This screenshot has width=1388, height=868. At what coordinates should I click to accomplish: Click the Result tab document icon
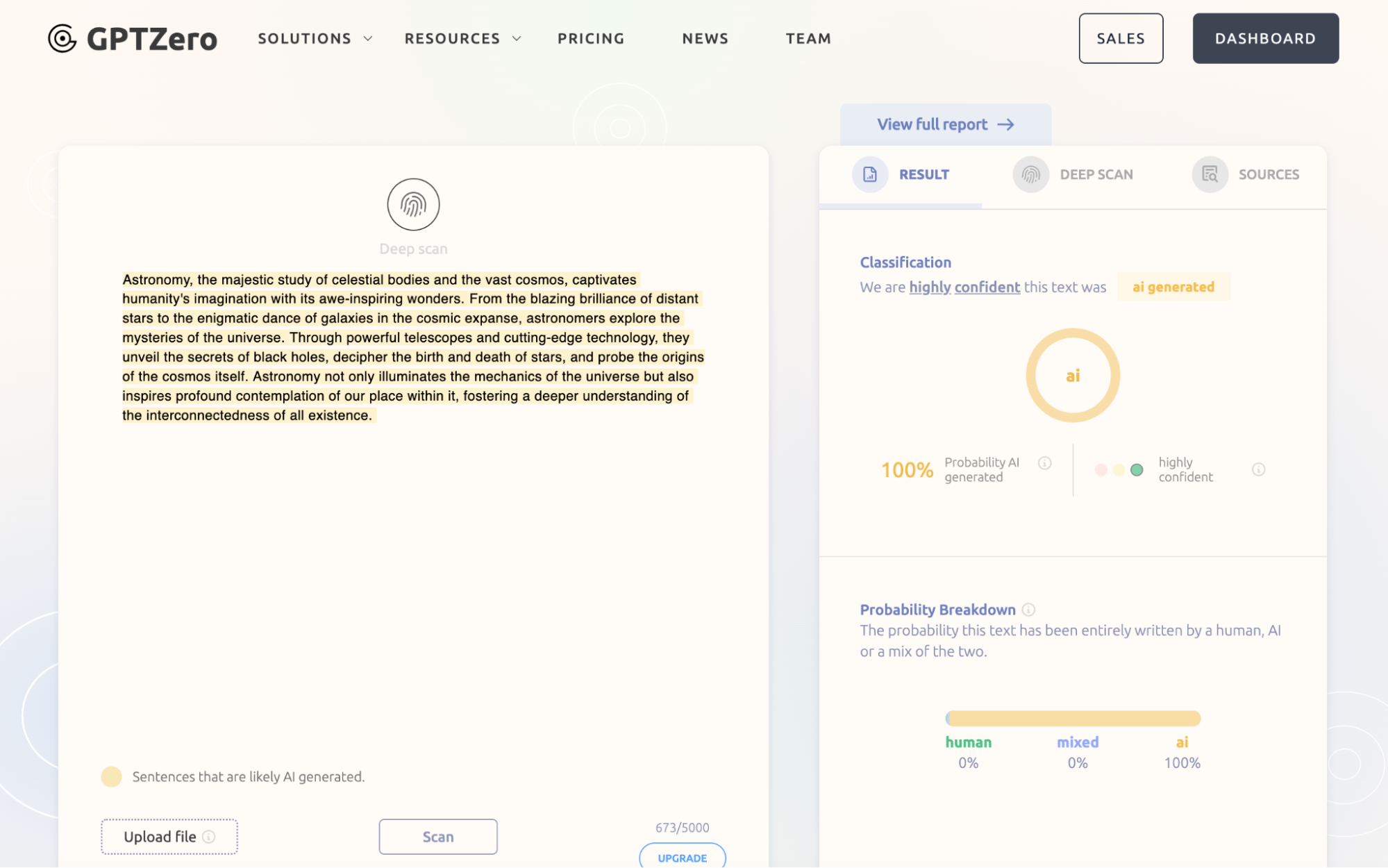(x=869, y=174)
